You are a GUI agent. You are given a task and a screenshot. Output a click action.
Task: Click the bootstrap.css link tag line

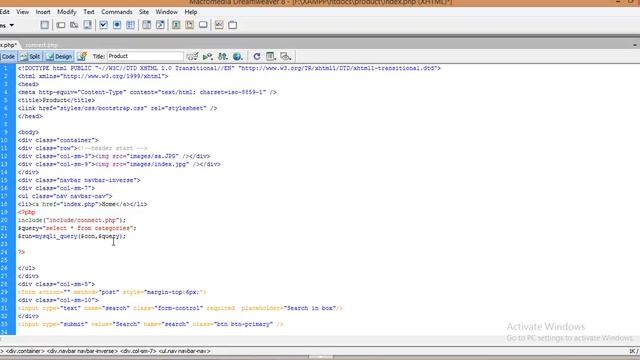coord(118,108)
